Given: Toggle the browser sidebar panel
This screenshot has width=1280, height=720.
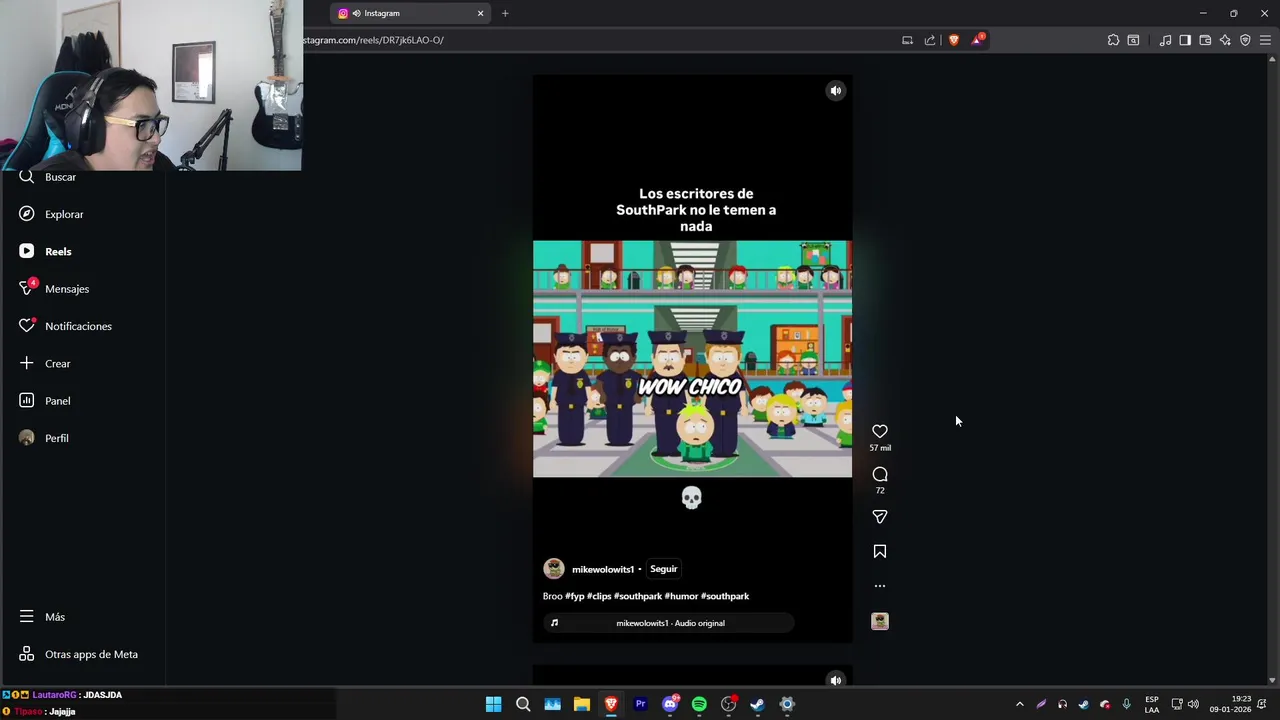Looking at the screenshot, I should pos(1185,40).
